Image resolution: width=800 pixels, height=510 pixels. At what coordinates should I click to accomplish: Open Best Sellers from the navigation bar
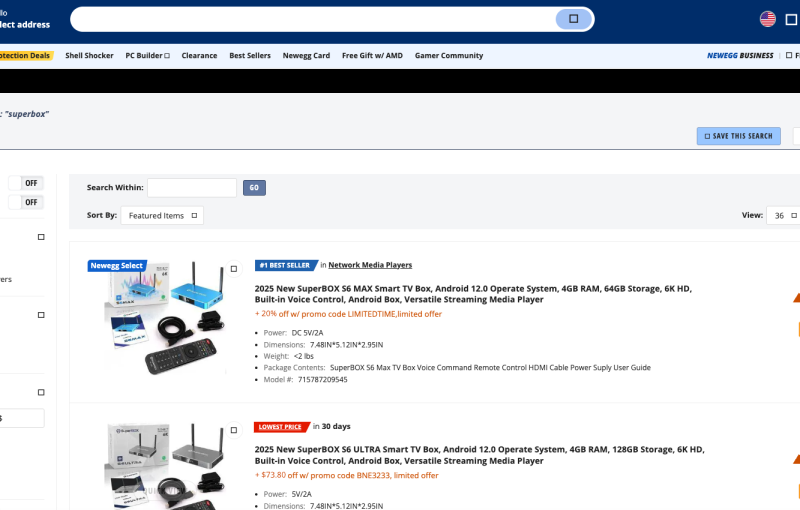[x=250, y=56]
